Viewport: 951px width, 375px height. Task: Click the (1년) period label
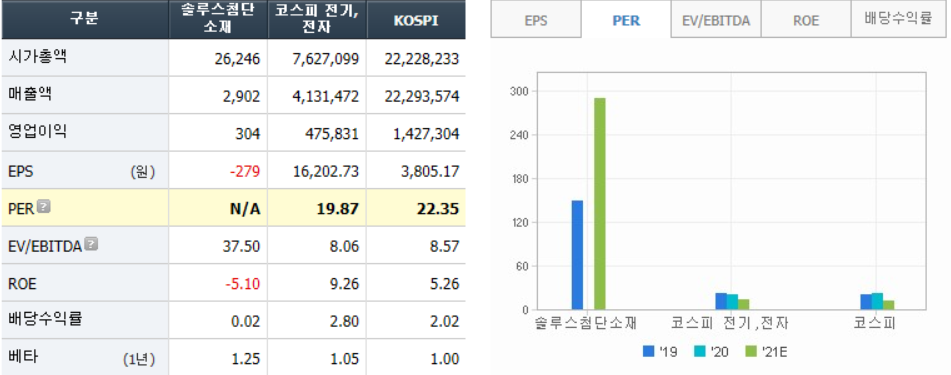tap(138, 359)
